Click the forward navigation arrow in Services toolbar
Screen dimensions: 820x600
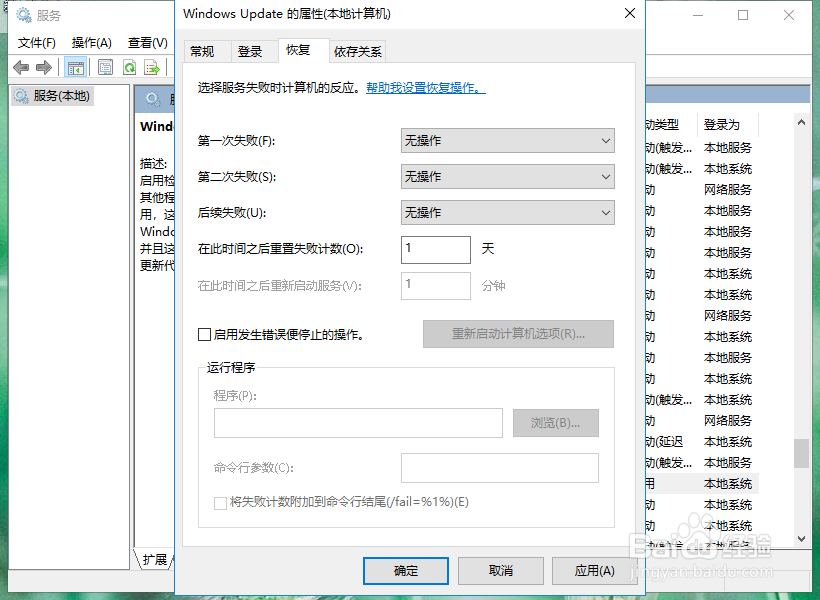(x=42, y=67)
